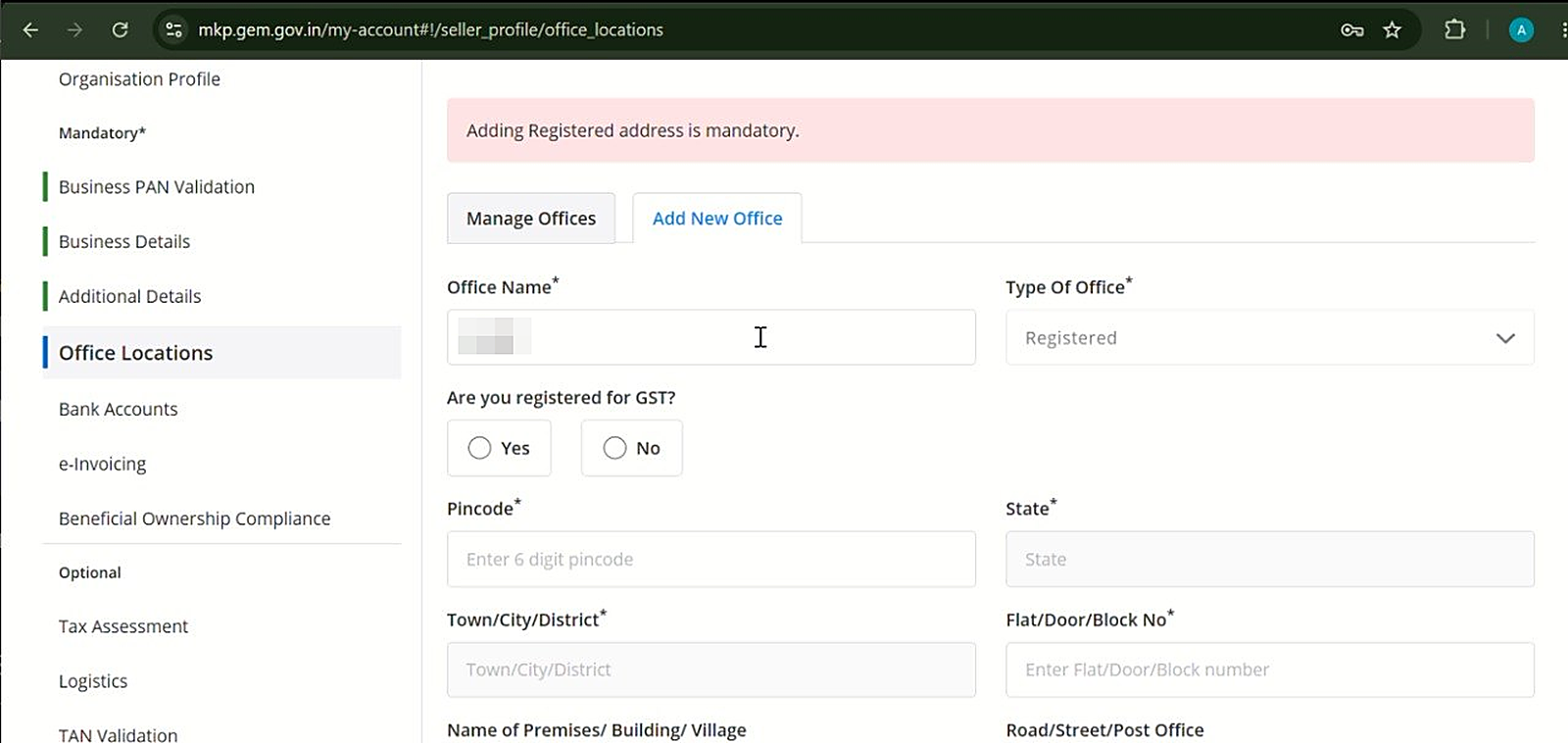1568x743 pixels.
Task: Focus the Office Name input field
Action: coord(711,337)
